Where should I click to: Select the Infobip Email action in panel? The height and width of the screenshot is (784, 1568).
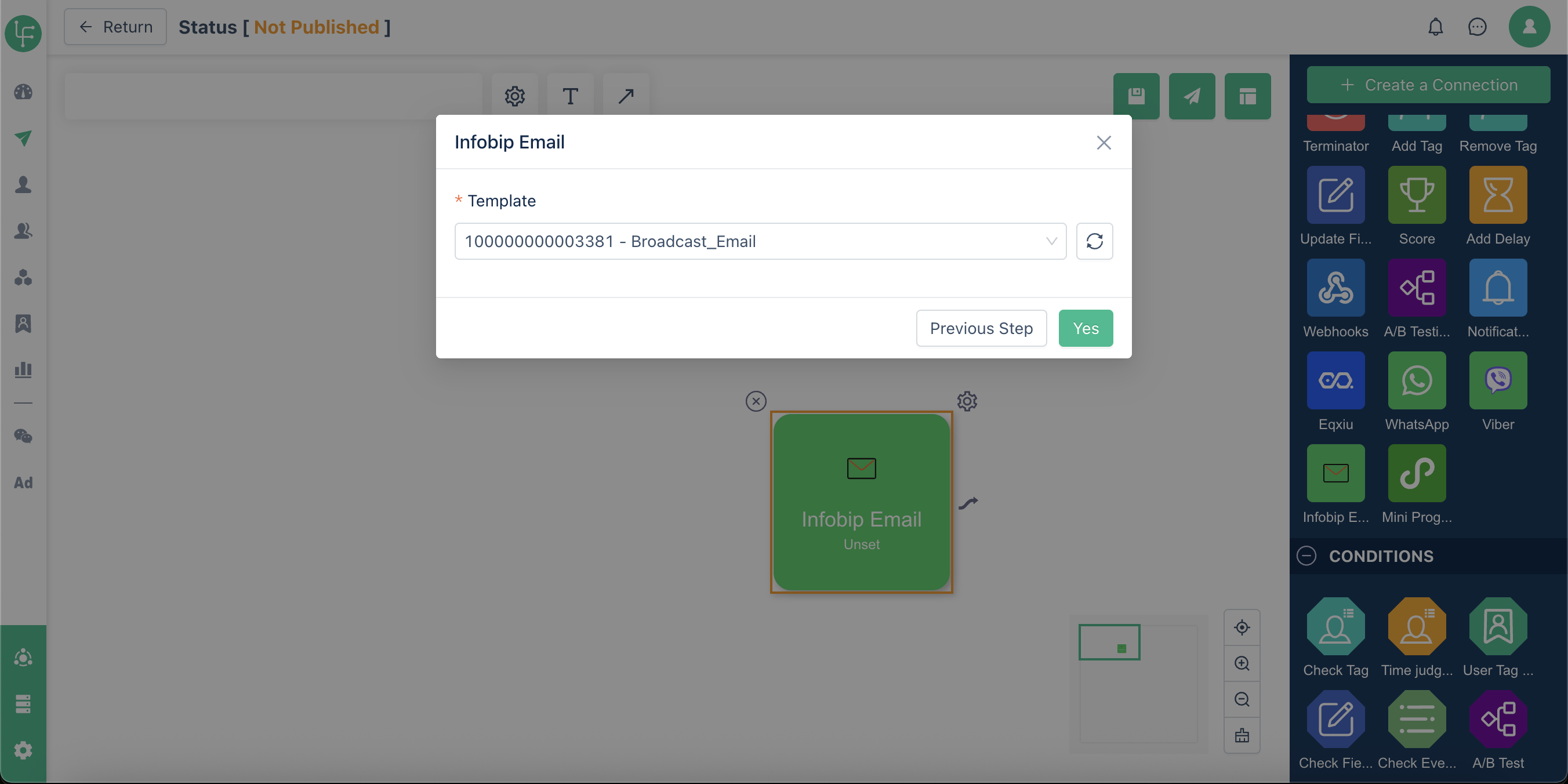click(1335, 473)
